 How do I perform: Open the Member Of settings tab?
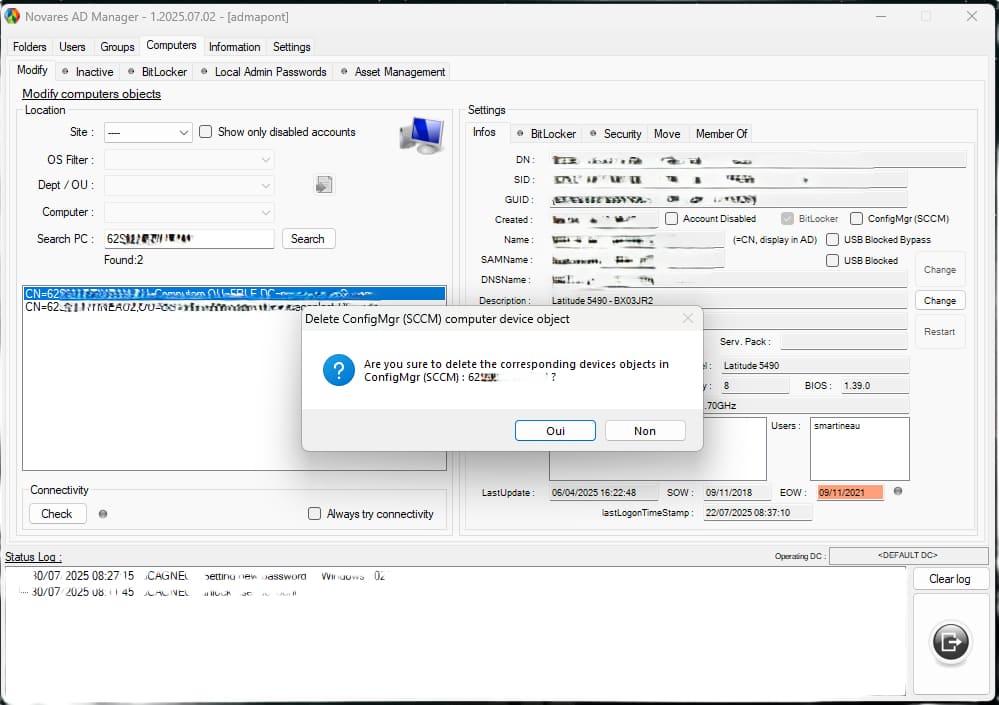tap(721, 133)
